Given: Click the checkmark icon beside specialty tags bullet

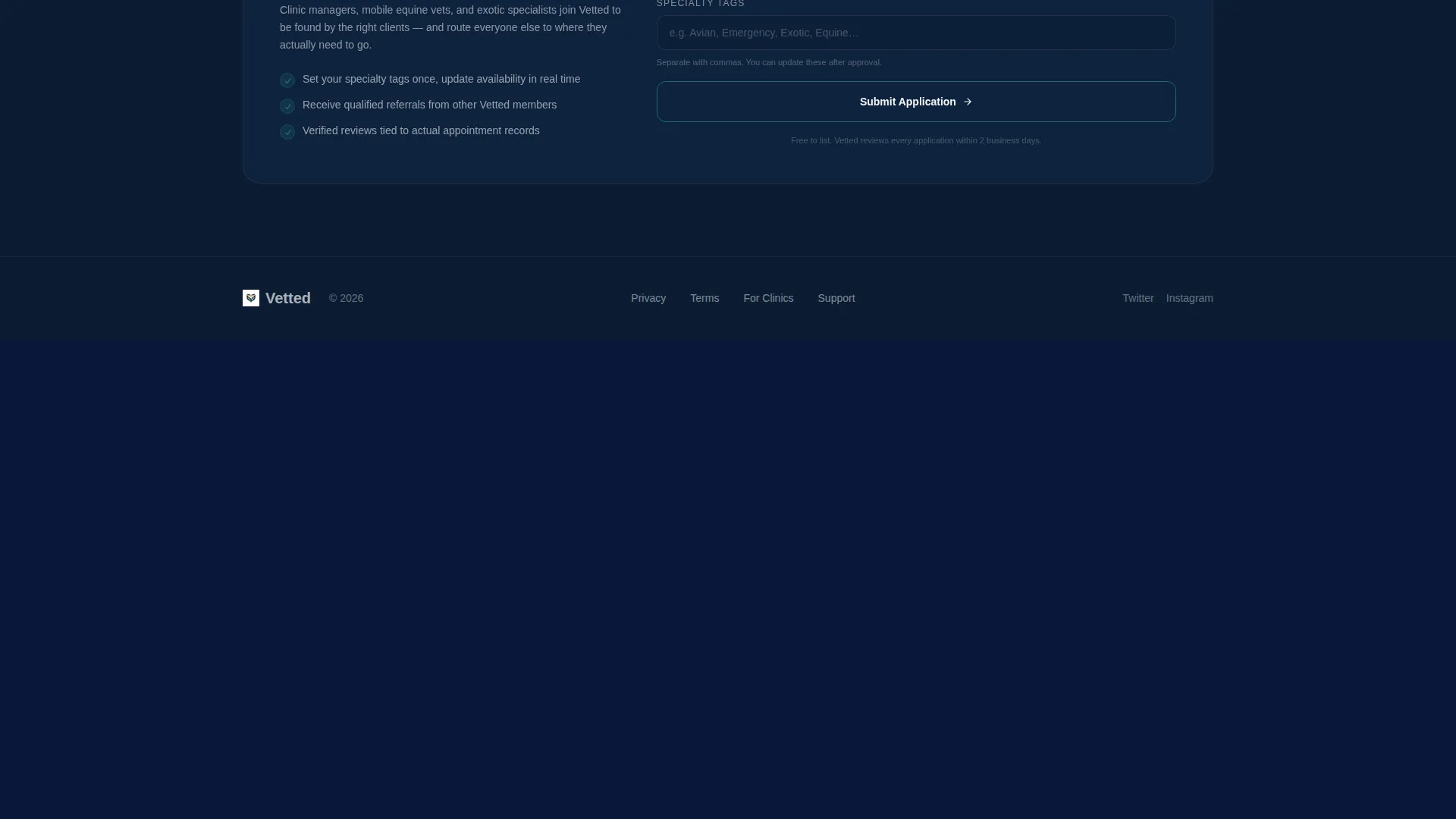Looking at the screenshot, I should 287,80.
